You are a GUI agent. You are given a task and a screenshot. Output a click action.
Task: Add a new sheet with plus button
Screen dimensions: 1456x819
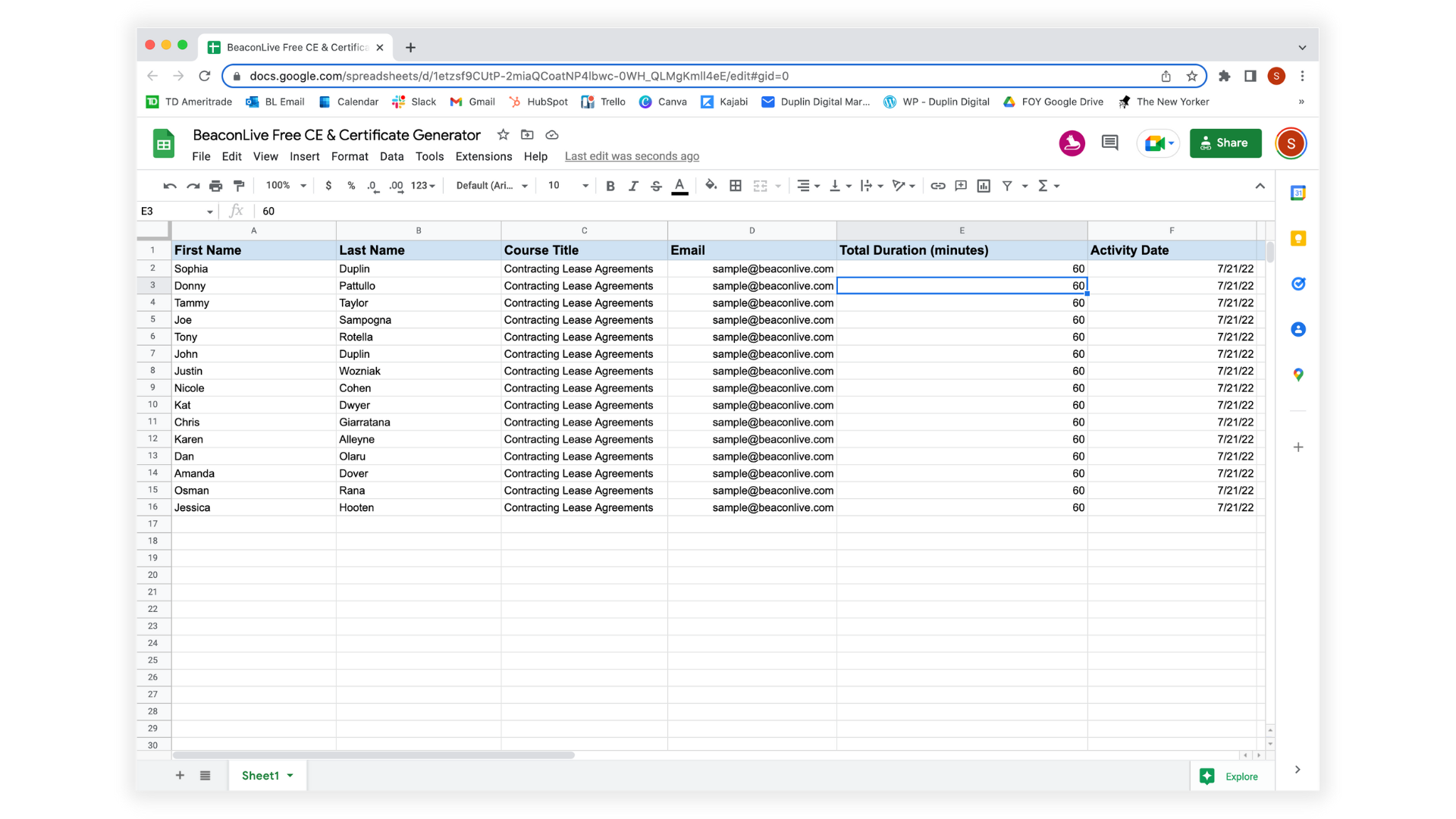point(180,775)
